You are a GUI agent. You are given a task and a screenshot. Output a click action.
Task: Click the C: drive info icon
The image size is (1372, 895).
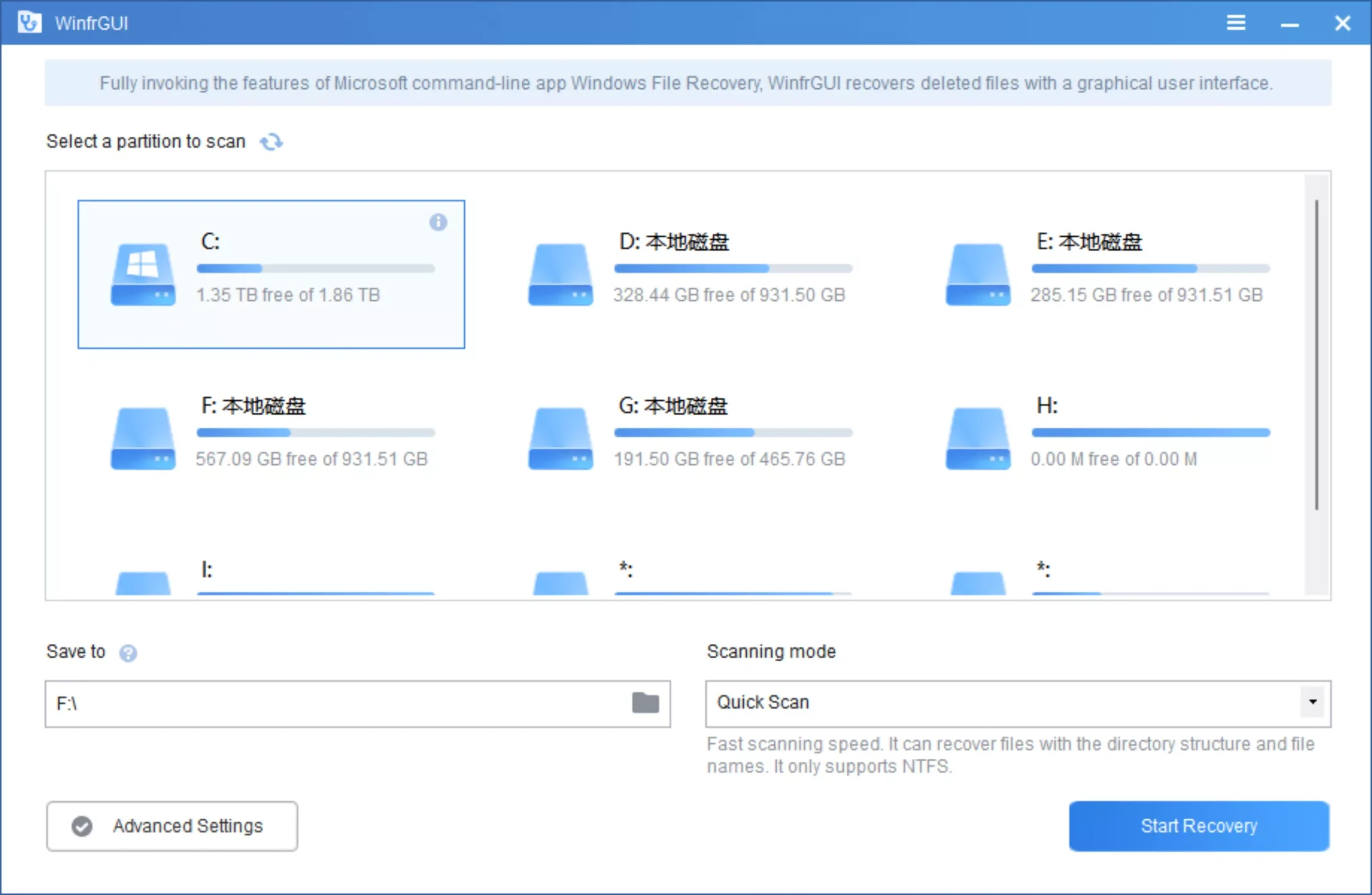click(x=438, y=223)
